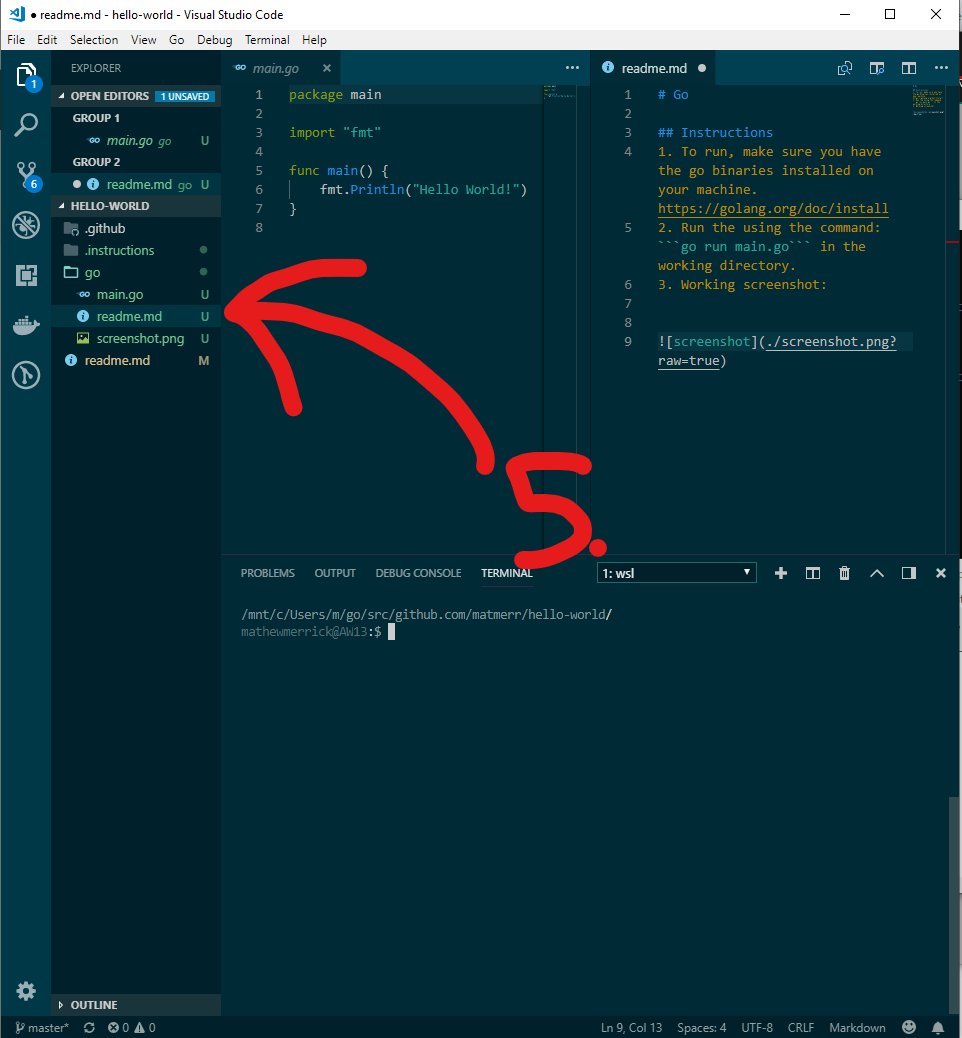Follow the golang.org/doc/install link
The height and width of the screenshot is (1038, 962).
(773, 209)
